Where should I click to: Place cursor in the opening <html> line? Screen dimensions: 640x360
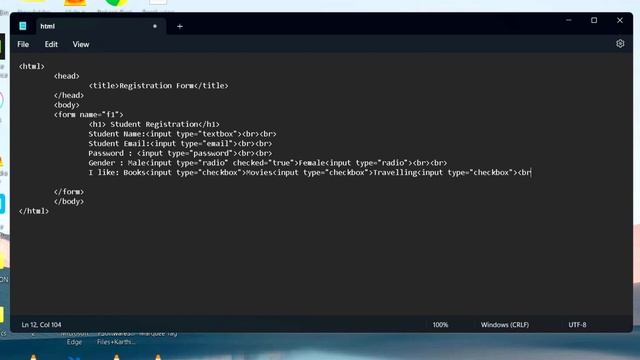[32, 66]
